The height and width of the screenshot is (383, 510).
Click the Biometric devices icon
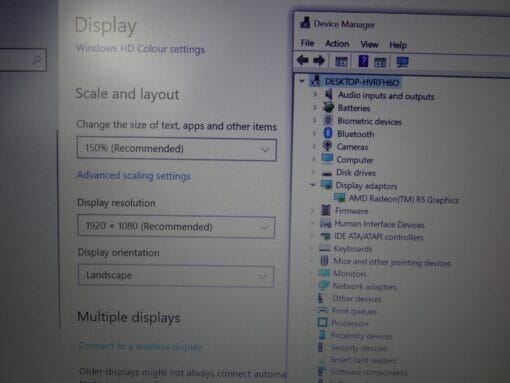[x=328, y=120]
